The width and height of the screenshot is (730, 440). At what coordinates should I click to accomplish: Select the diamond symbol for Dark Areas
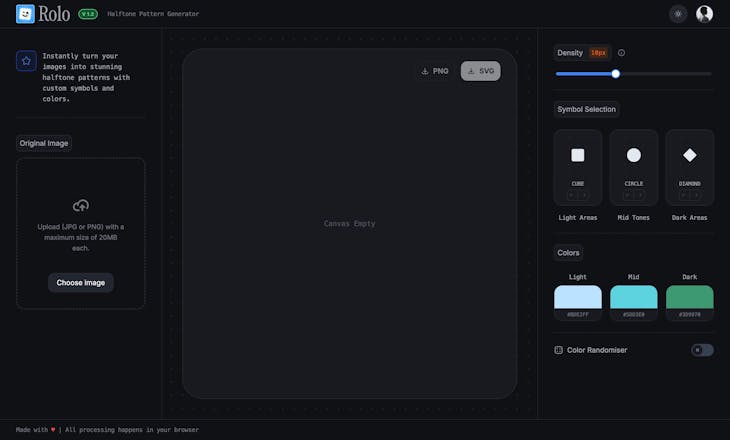[689, 155]
